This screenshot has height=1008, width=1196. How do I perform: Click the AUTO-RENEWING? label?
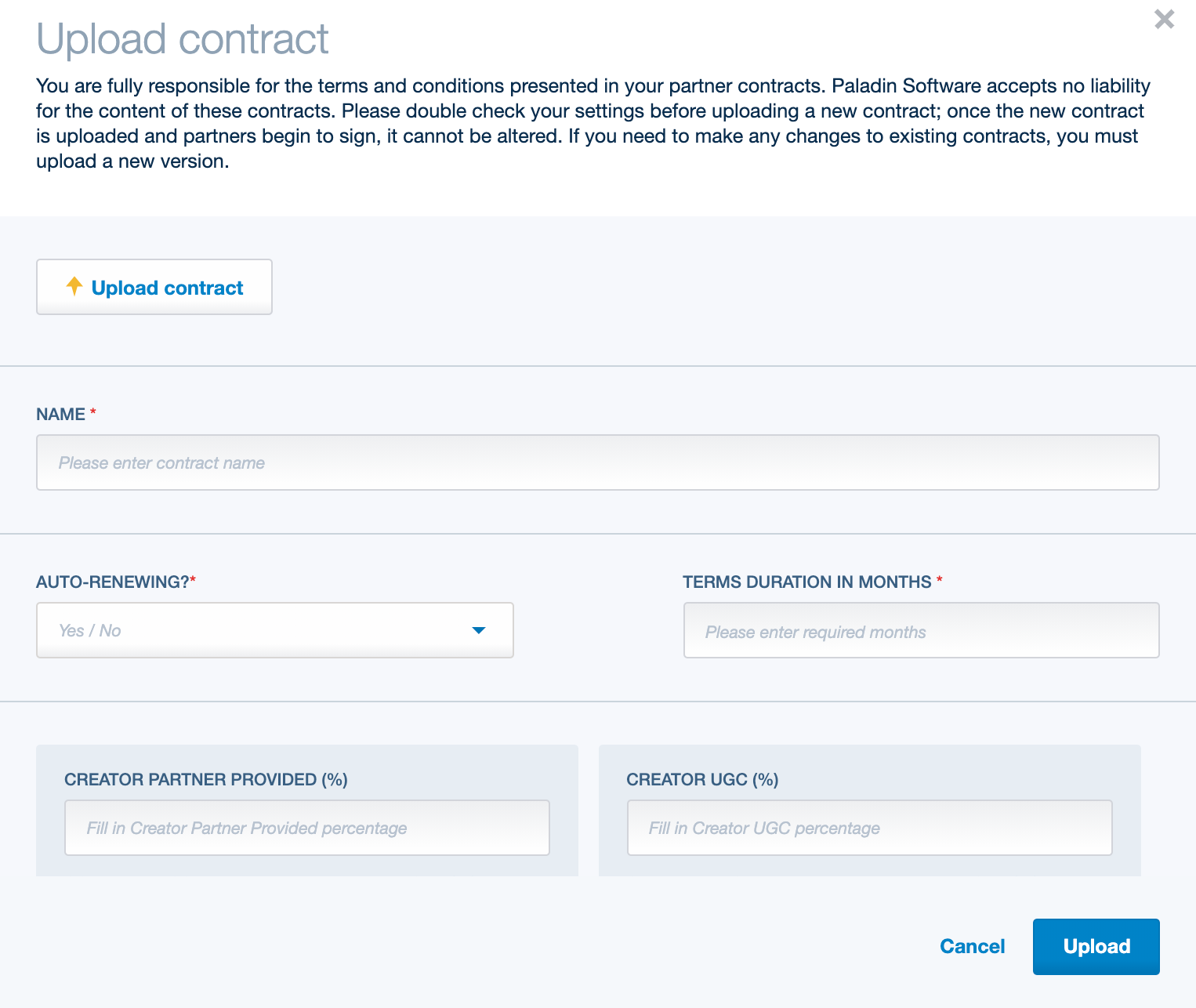[113, 582]
